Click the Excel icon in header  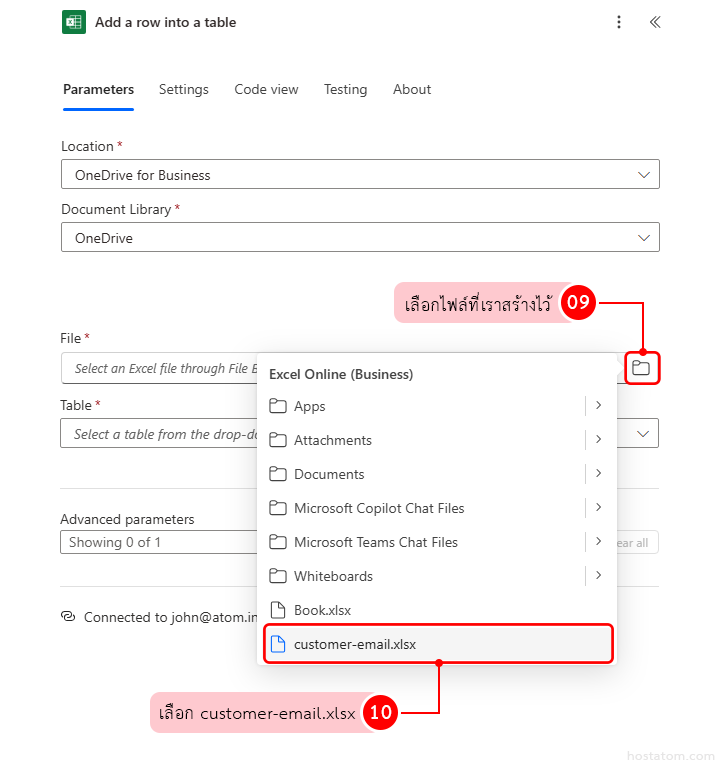coord(74,22)
